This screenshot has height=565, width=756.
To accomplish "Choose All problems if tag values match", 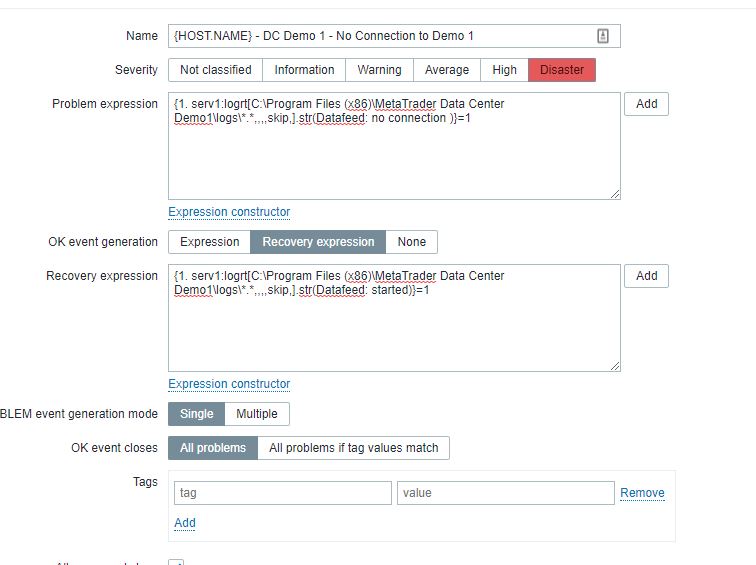I will (x=353, y=448).
